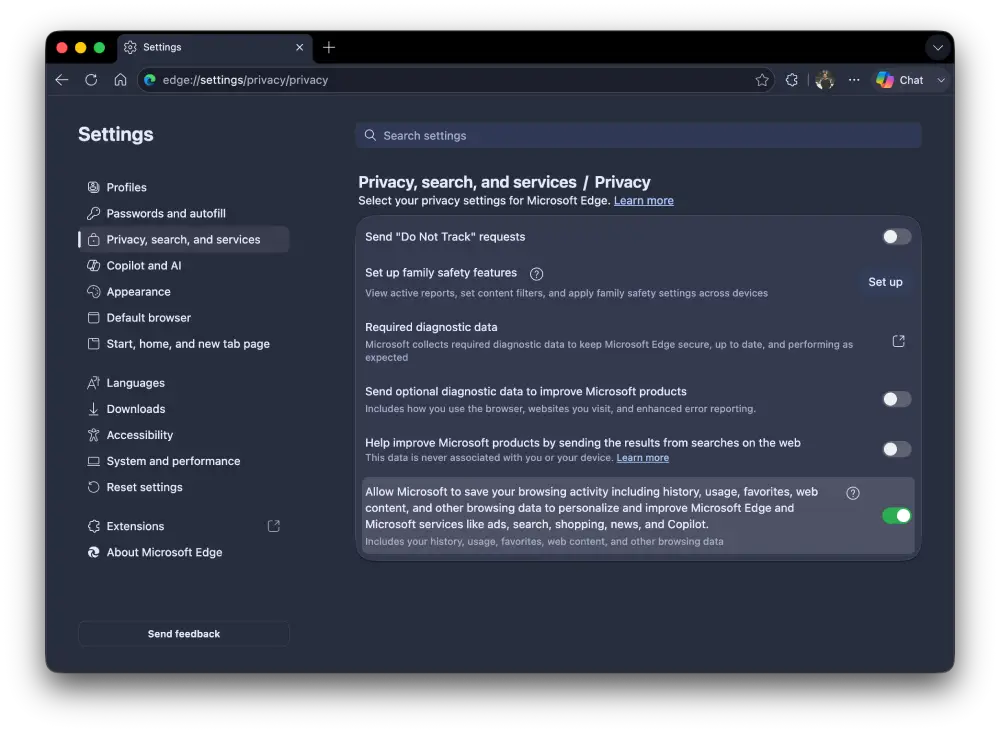Click the Set up family safety button
The width and height of the screenshot is (1000, 733).
[x=885, y=282]
